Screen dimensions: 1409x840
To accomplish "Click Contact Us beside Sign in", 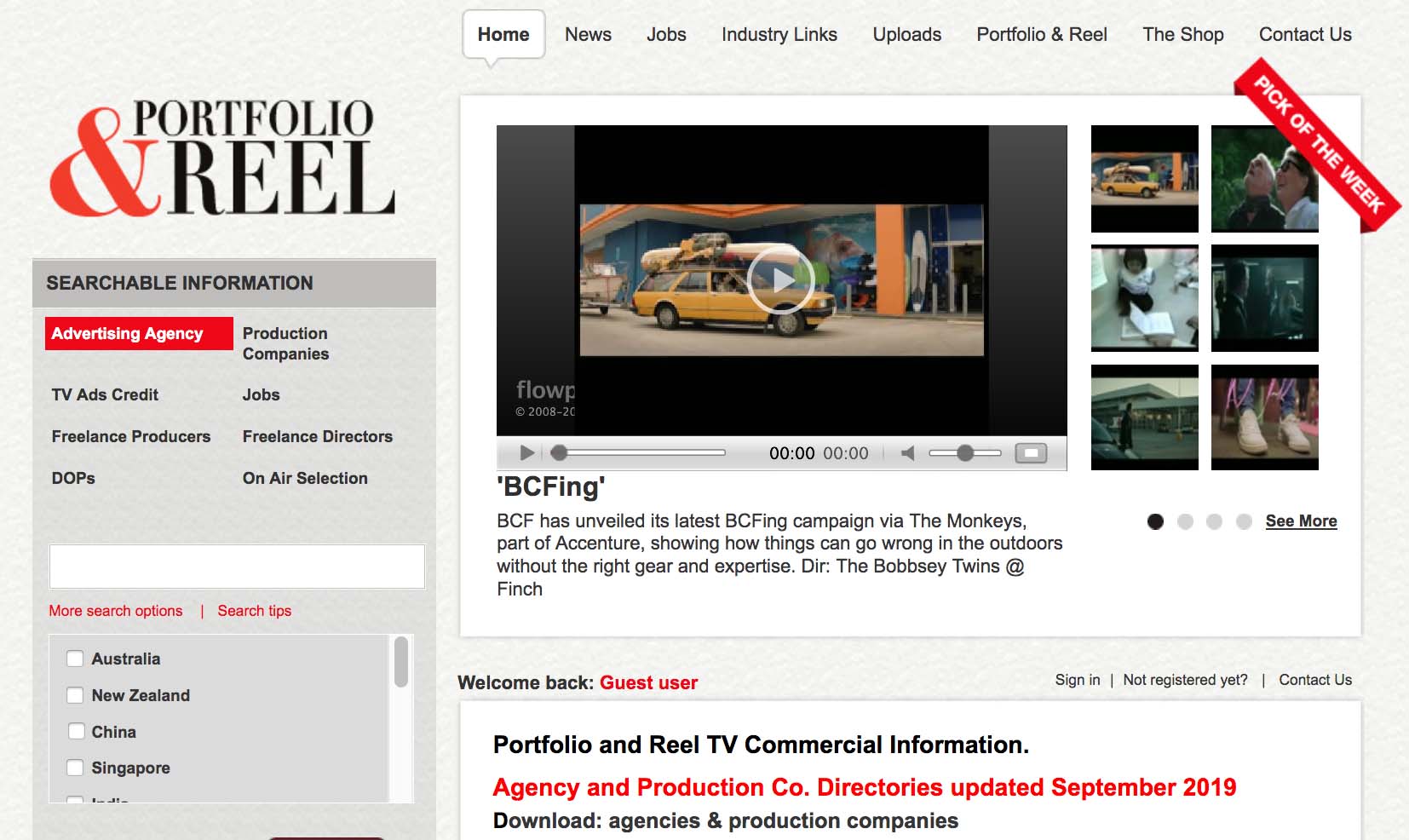I will pyautogui.click(x=1315, y=680).
